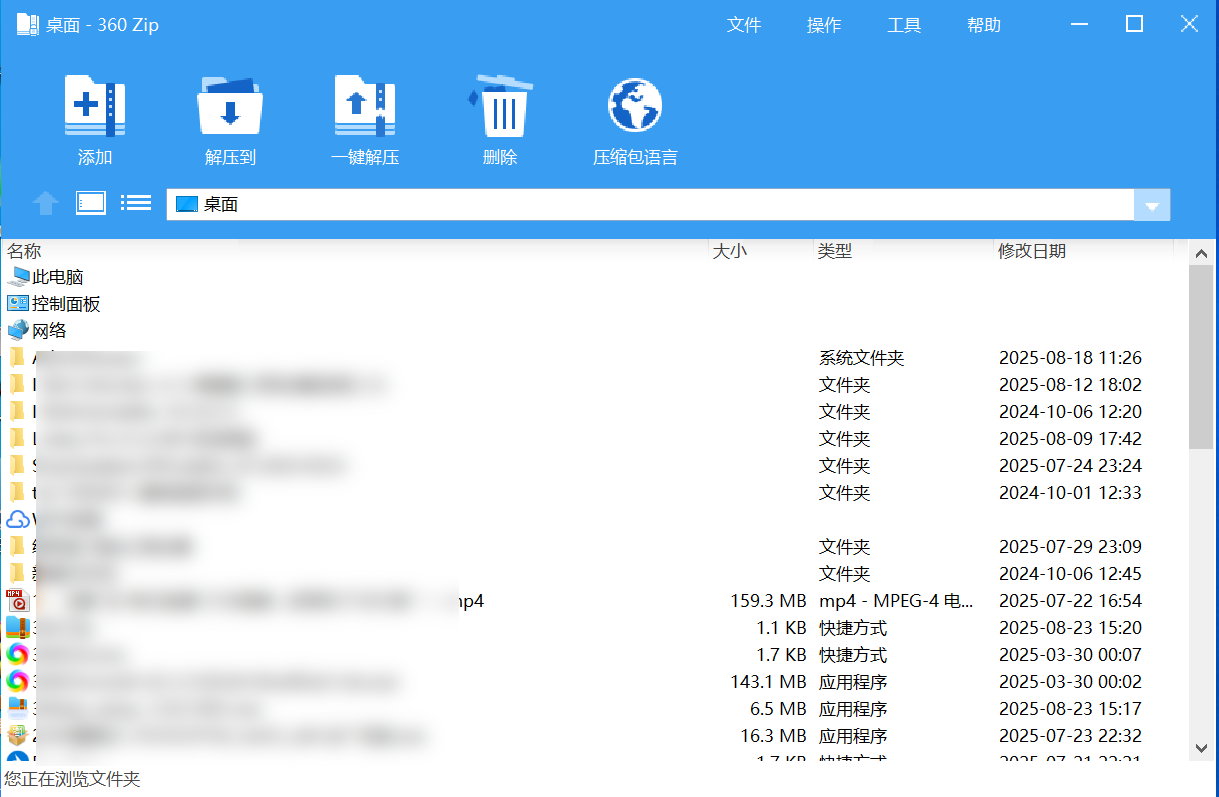This screenshot has width=1219, height=797.
Task: Click the 桌面 address path field
Action: [650, 204]
